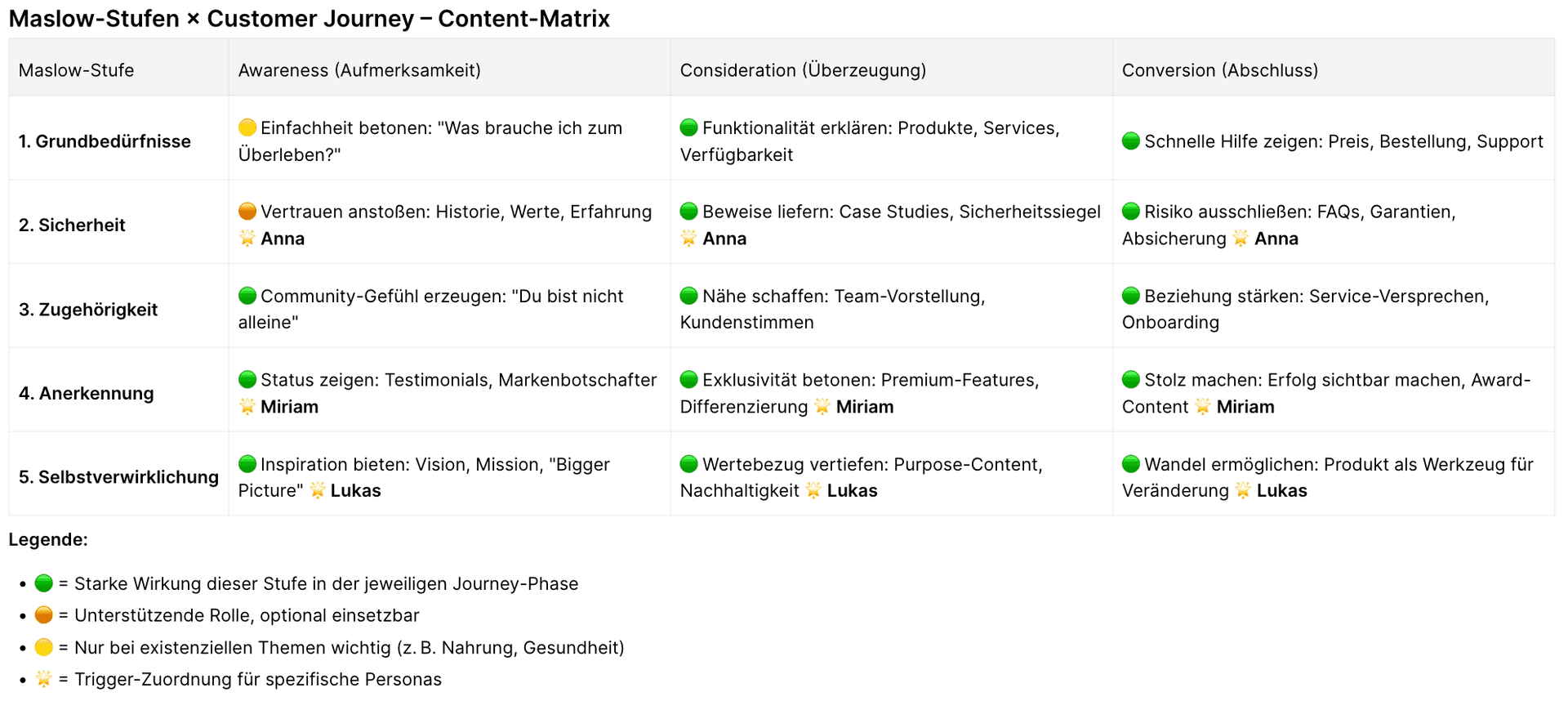Click the star icon before Lukas in Conversion column
Viewport: 1568px width, 701px height.
pos(1243,490)
